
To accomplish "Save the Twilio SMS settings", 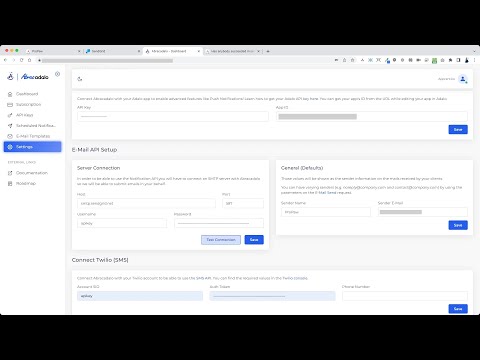I will click(458, 309).
